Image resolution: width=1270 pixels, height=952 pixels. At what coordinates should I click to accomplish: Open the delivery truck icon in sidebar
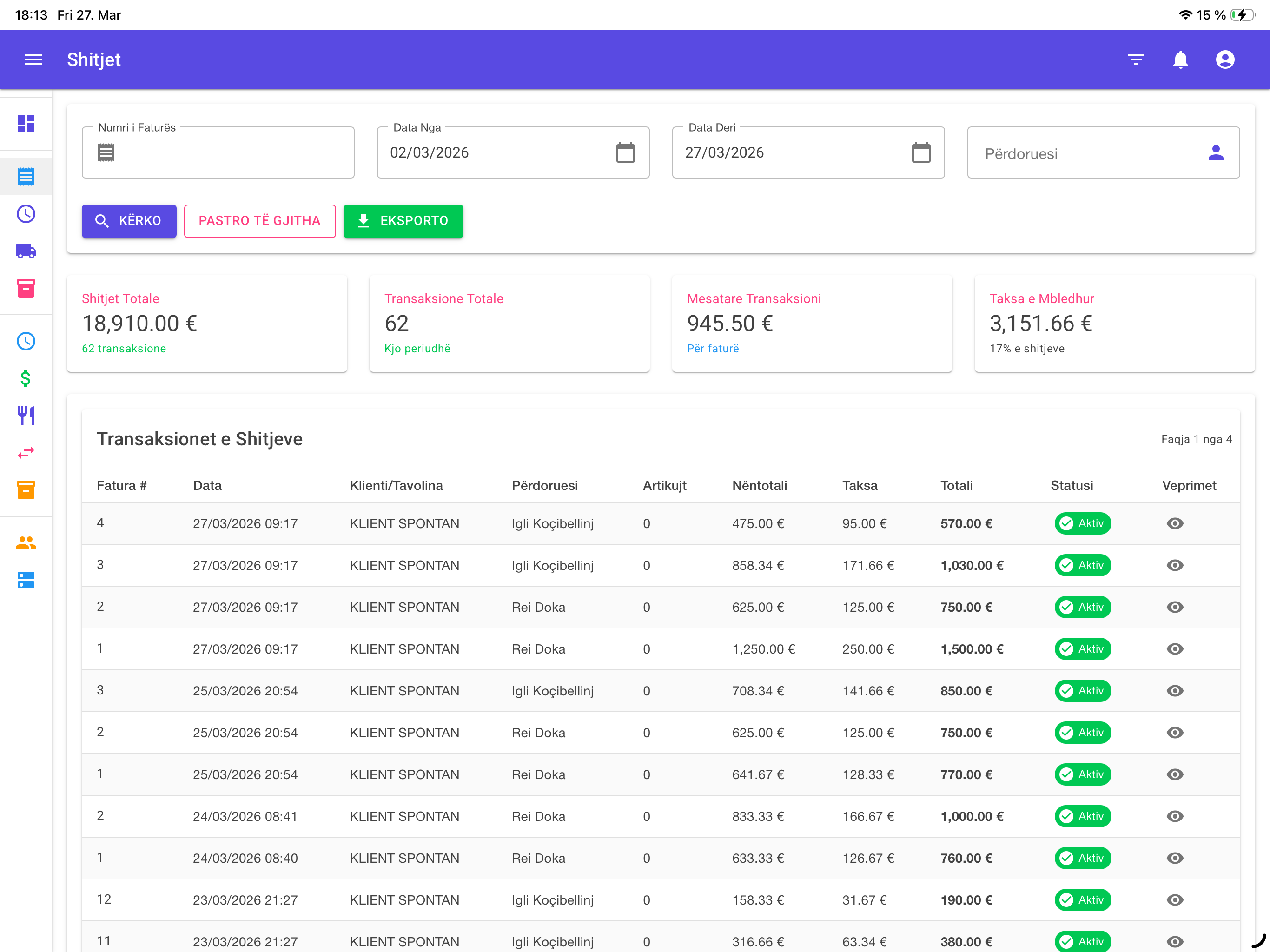point(26,251)
